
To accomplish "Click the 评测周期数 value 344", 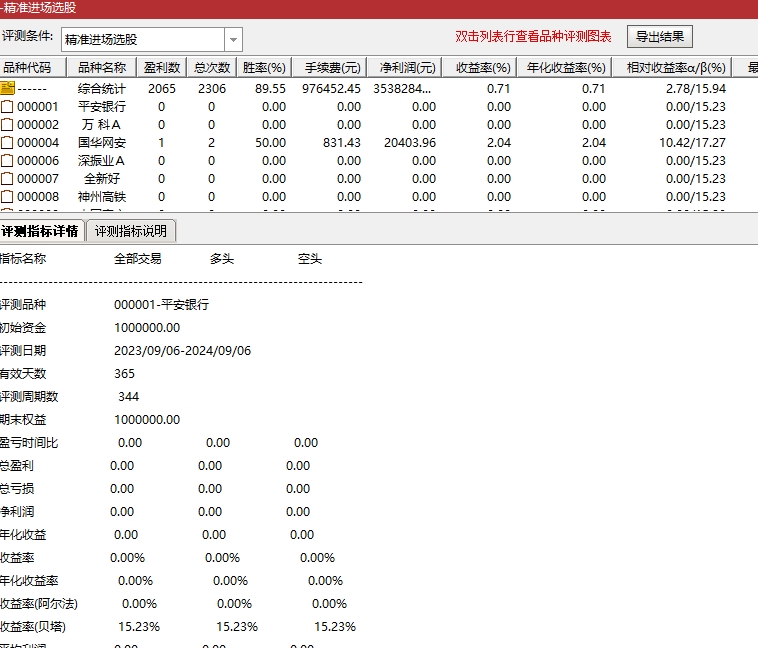I will 129,397.
